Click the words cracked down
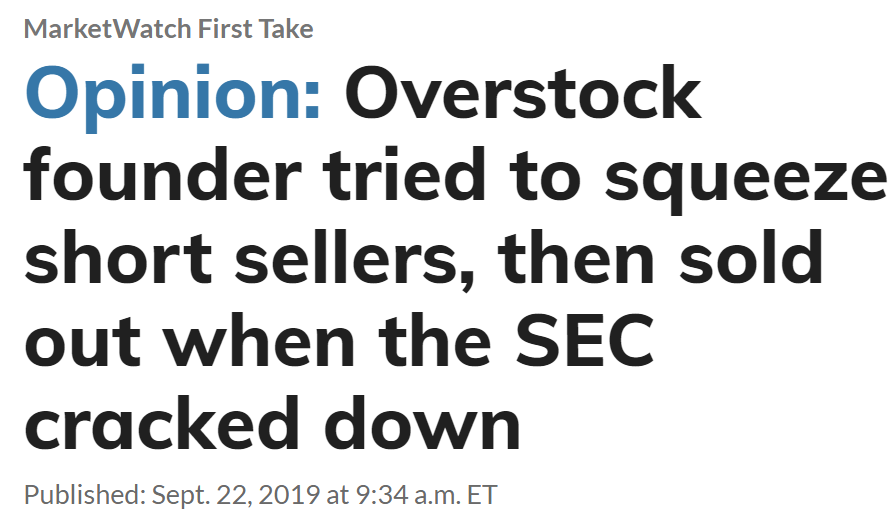891x515 pixels. (x=272, y=423)
